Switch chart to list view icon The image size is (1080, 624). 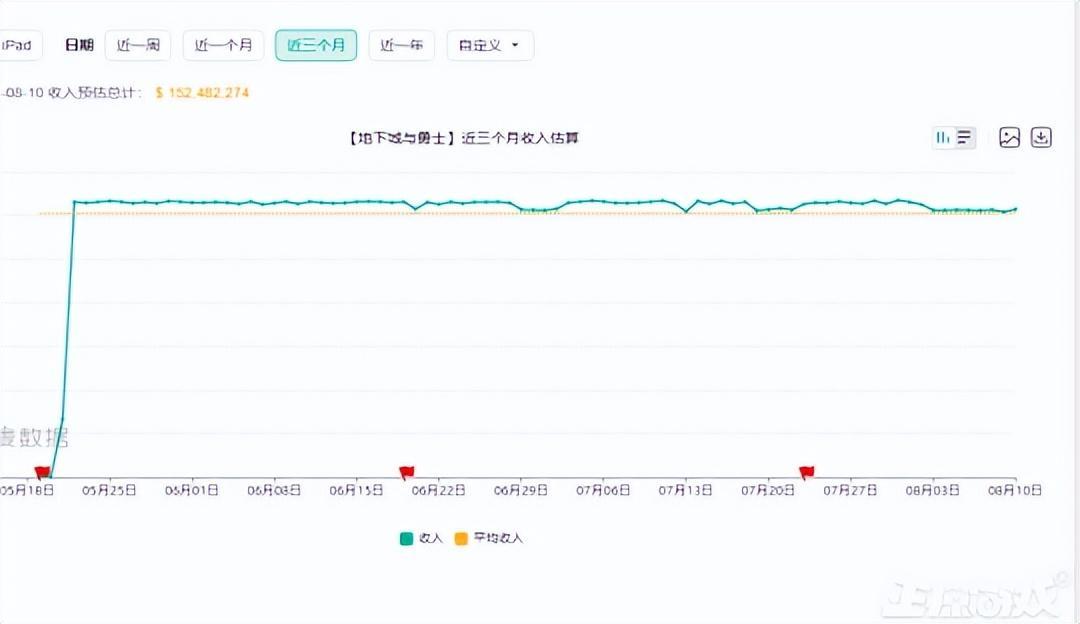(964, 138)
